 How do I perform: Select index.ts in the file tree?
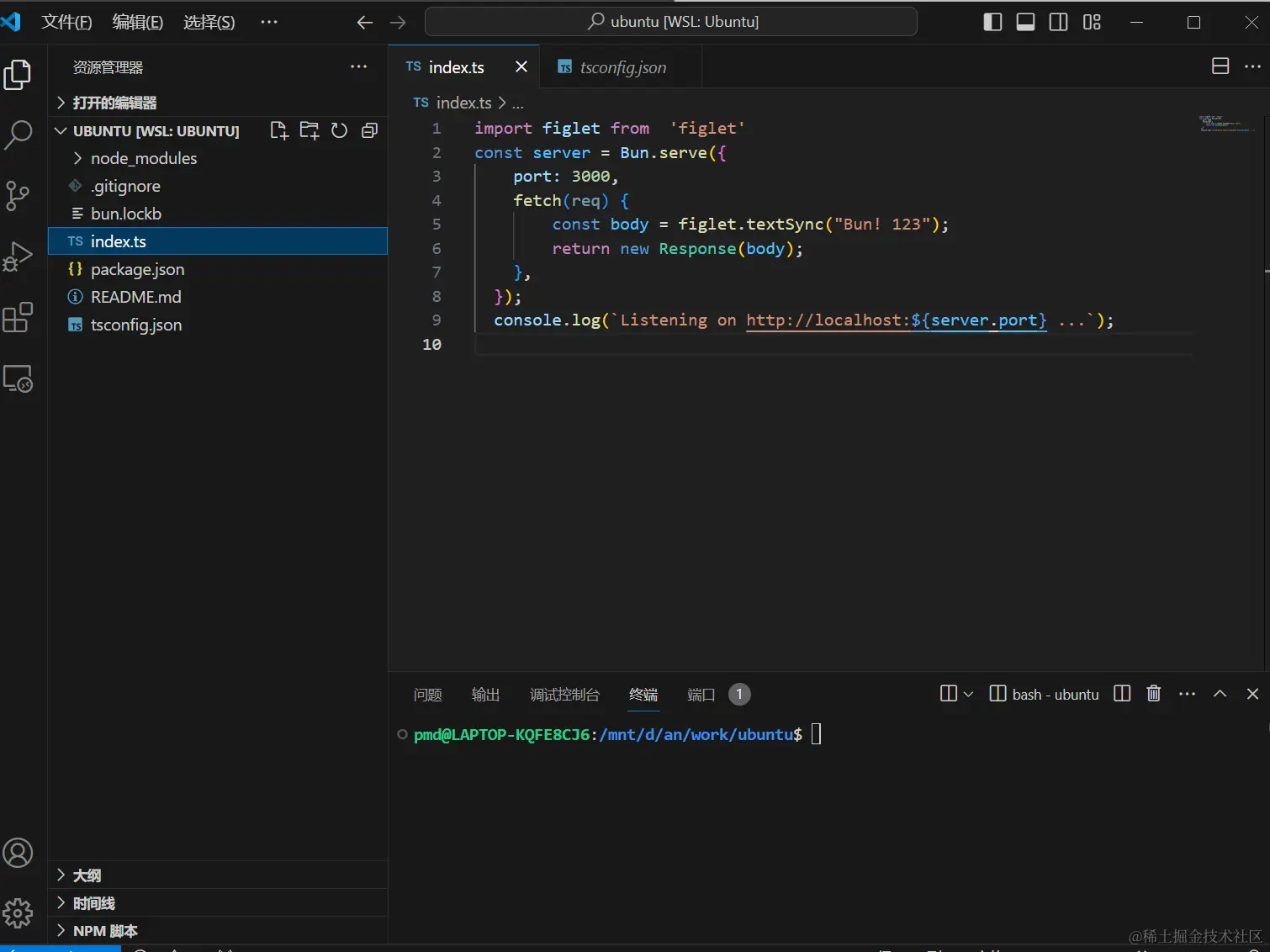(218, 241)
